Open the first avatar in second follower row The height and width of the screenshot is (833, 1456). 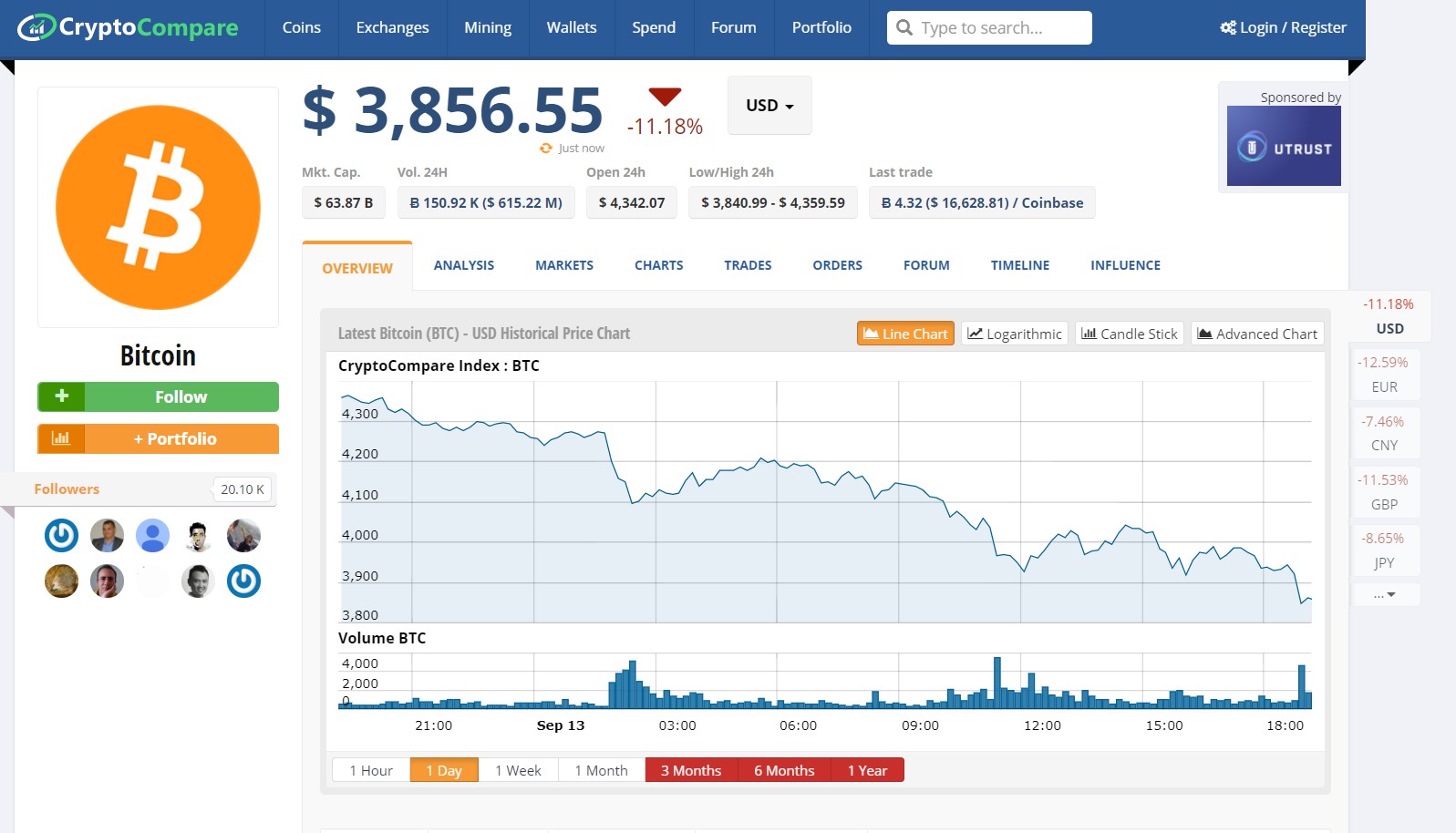[61, 581]
